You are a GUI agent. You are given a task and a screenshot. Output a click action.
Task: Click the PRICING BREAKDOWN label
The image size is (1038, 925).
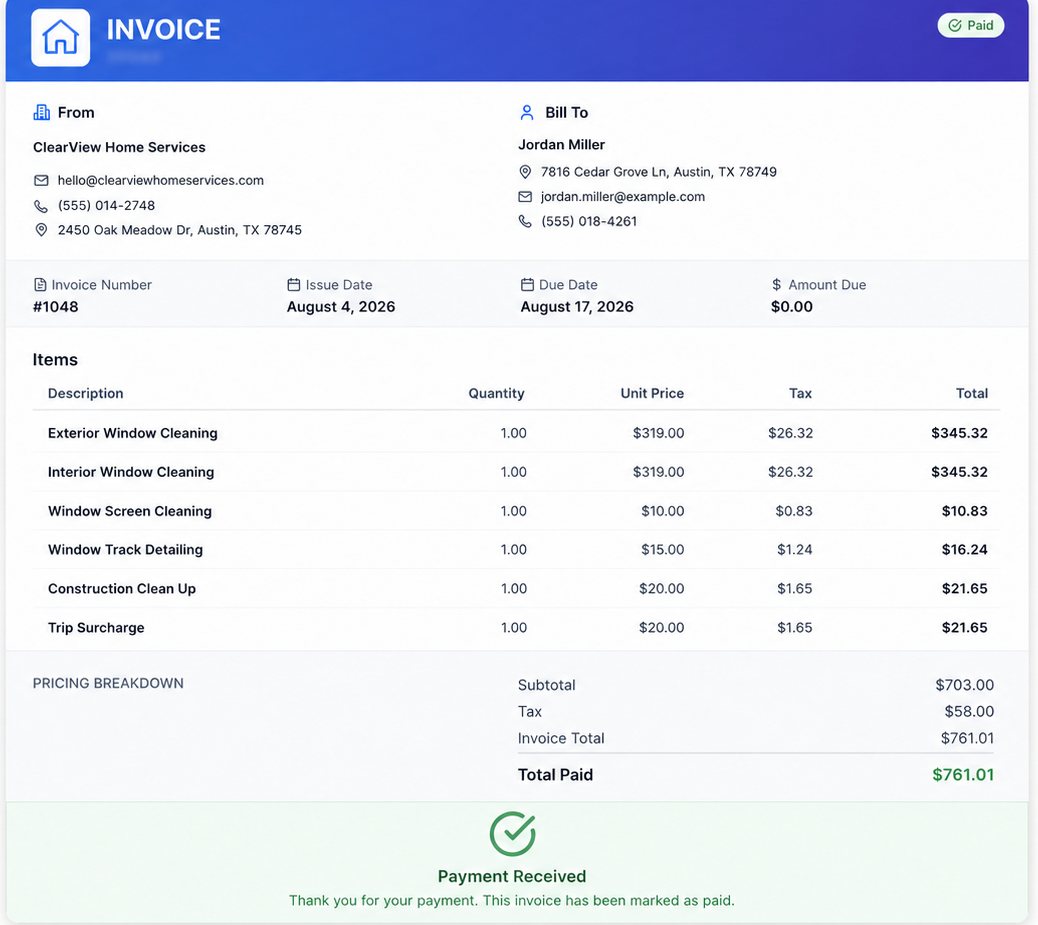[108, 683]
